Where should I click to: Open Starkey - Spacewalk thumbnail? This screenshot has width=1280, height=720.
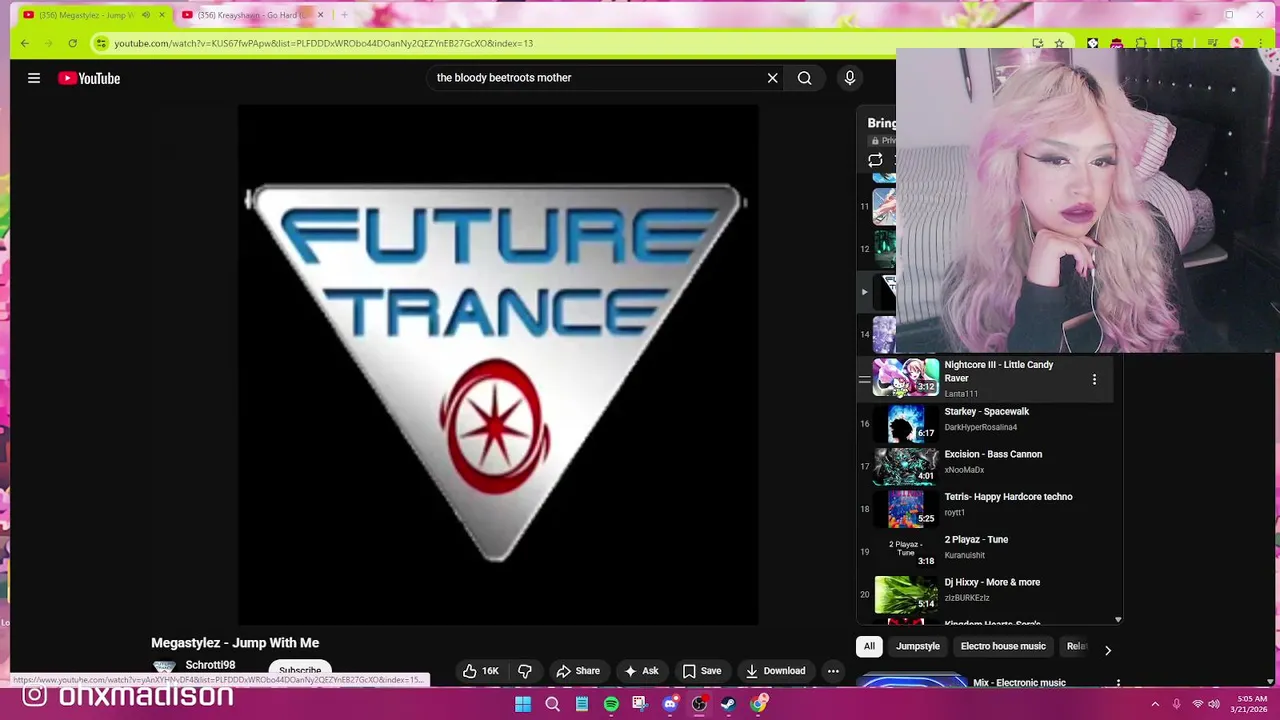(906, 423)
